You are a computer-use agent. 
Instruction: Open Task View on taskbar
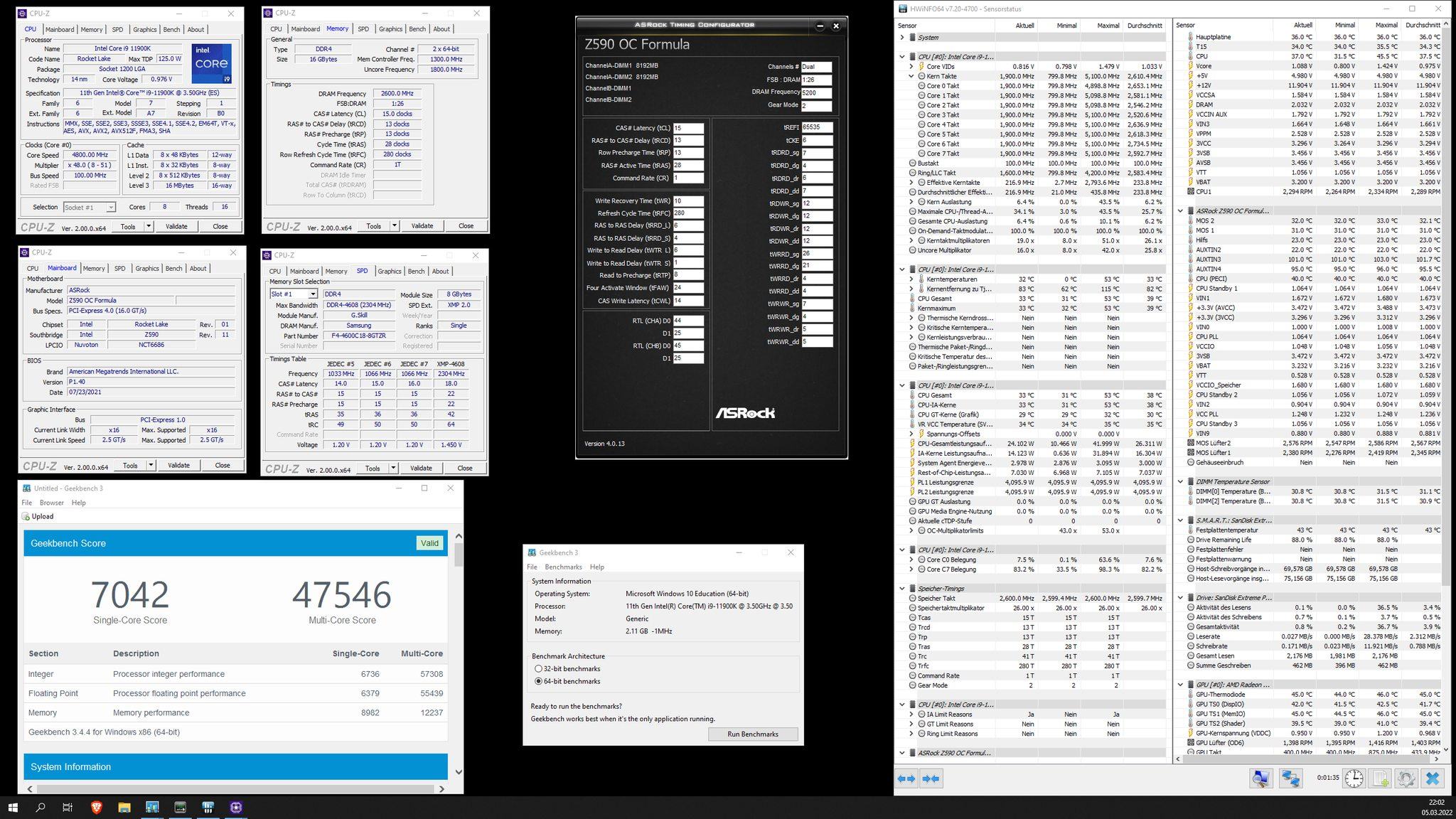(x=68, y=807)
